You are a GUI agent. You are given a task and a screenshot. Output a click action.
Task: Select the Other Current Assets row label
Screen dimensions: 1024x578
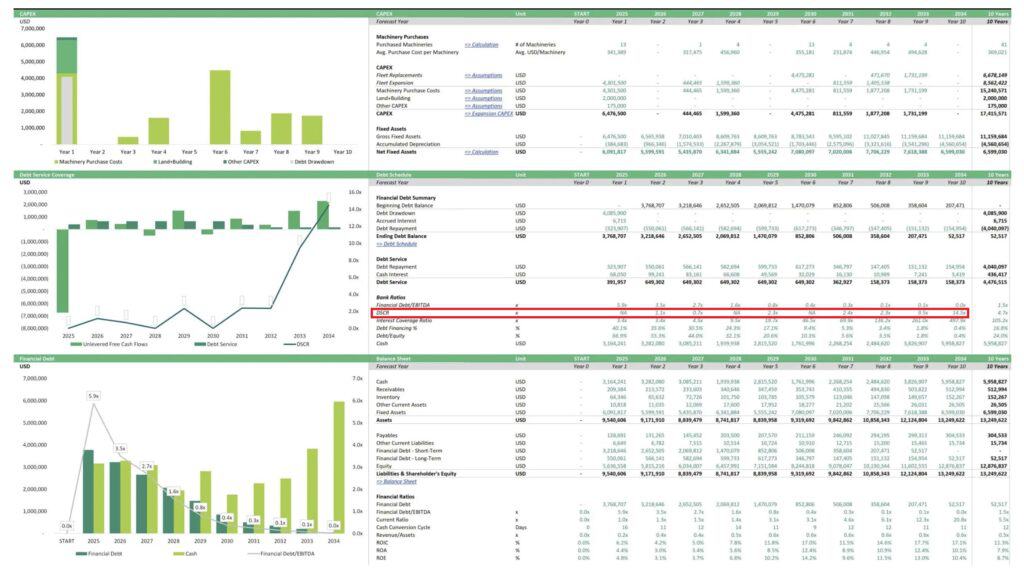[401, 405]
